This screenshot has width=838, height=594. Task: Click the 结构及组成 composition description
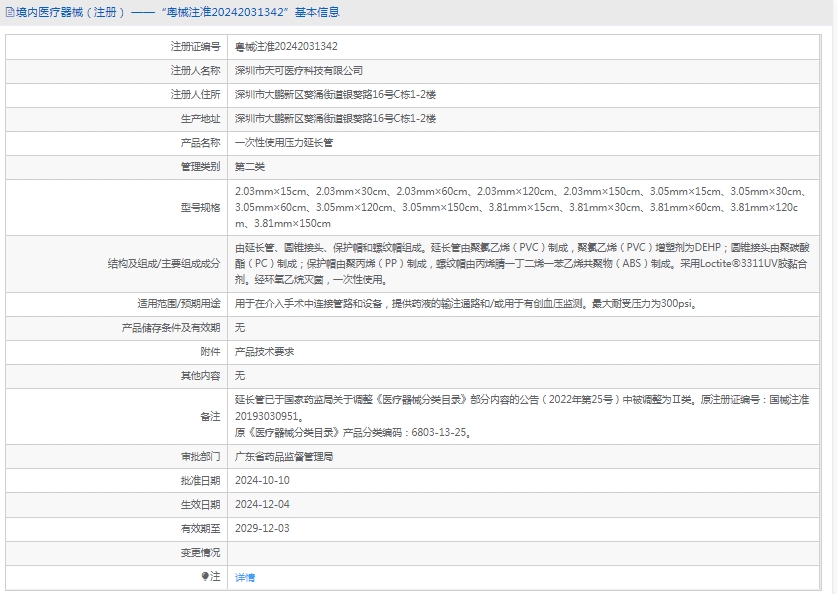(x=520, y=264)
